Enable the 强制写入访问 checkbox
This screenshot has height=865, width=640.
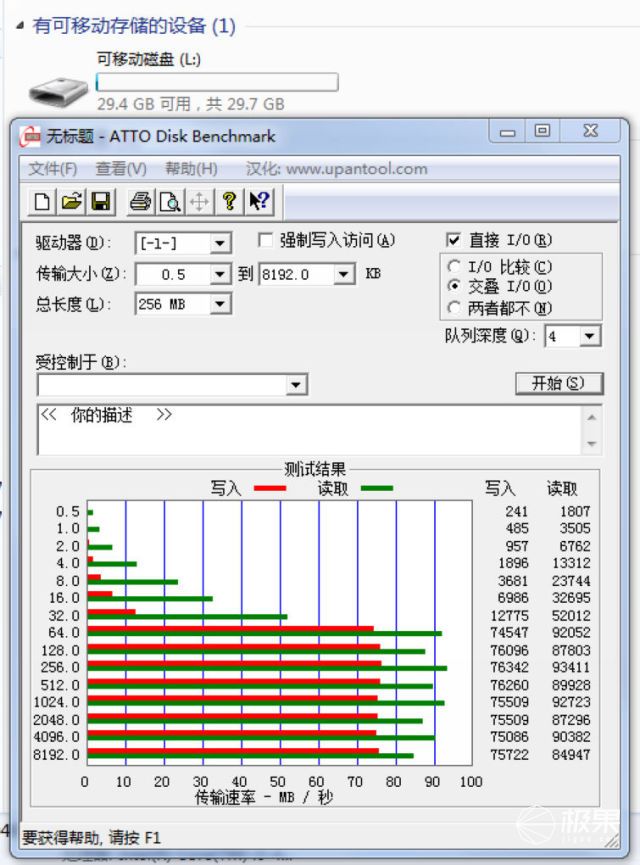pyautogui.click(x=265, y=240)
